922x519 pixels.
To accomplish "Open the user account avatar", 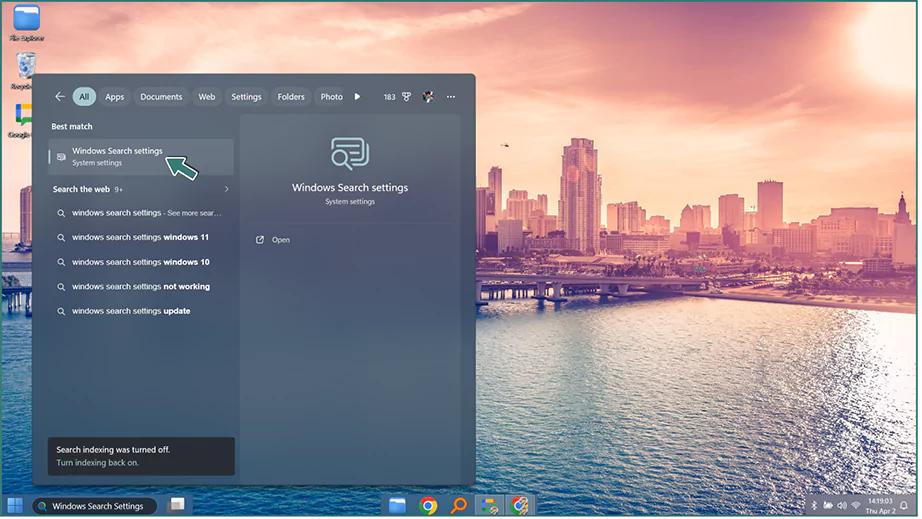I will tap(429, 97).
